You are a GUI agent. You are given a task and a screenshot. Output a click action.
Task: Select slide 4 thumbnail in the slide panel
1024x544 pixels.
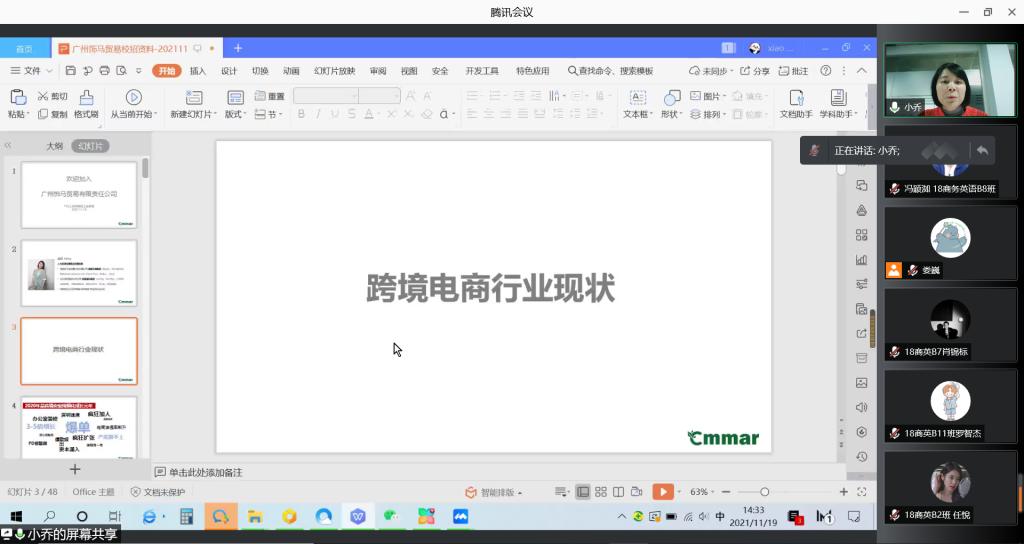78,428
